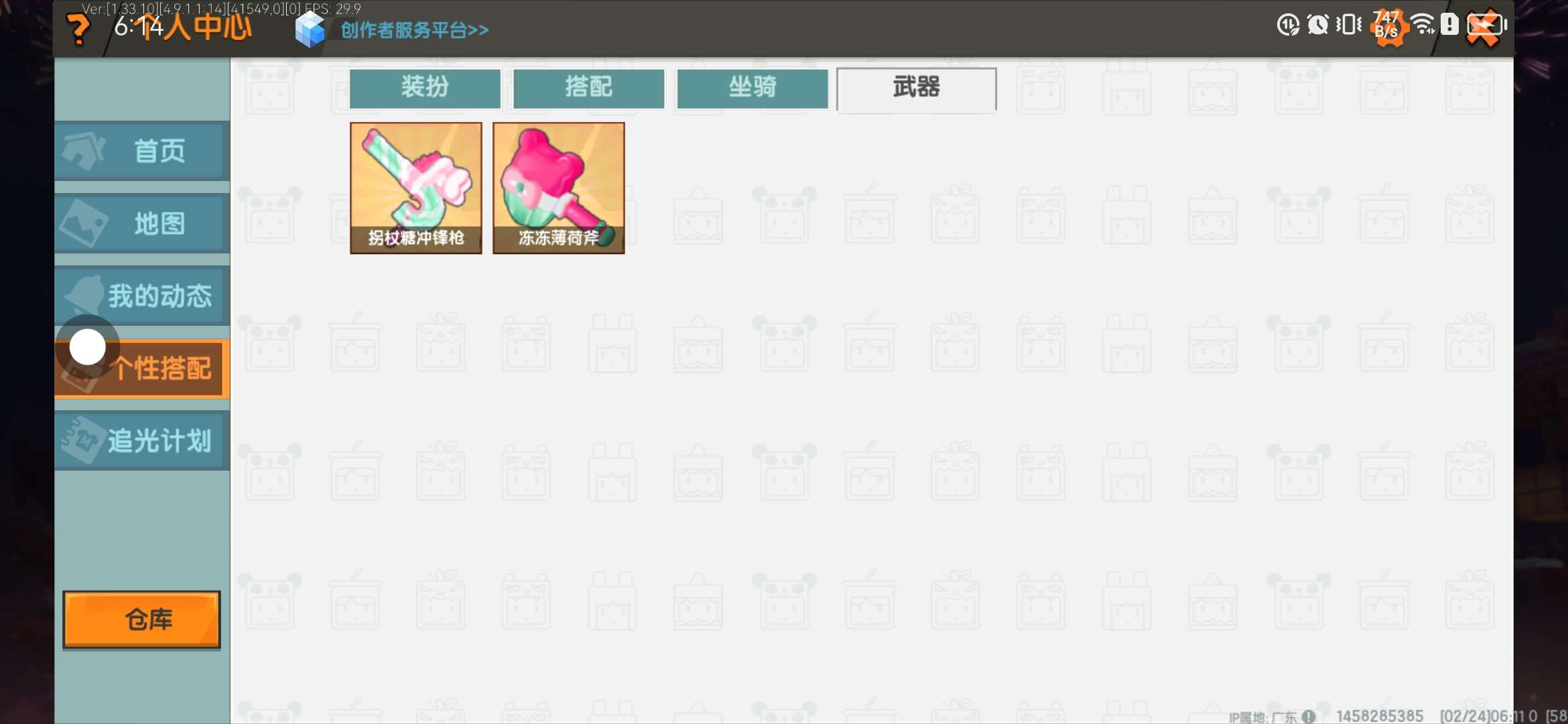Select the 冻冻薄荷斧 weapon thumbnail

point(558,188)
